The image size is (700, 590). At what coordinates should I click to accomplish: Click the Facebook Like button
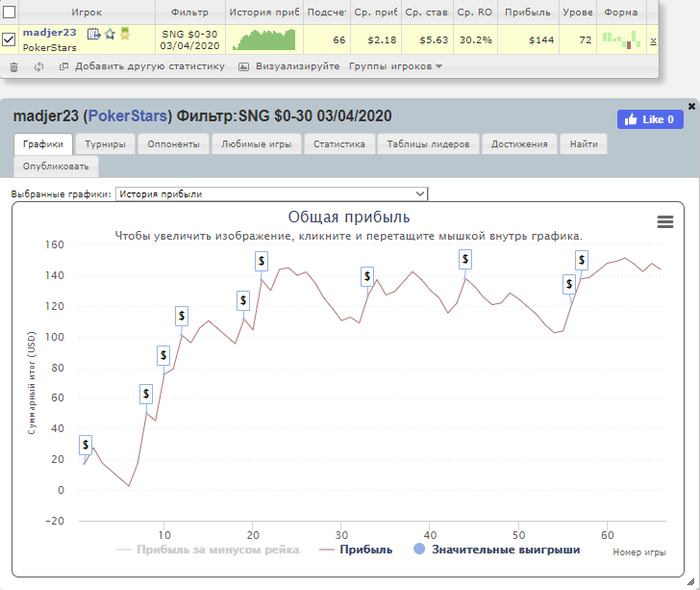(650, 120)
